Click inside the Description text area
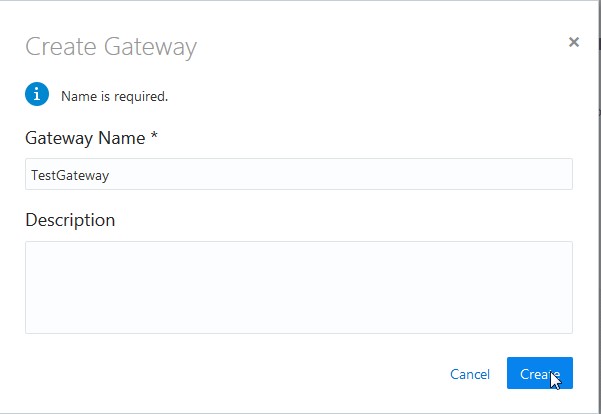Screen dimensions: 601x414 298,287
